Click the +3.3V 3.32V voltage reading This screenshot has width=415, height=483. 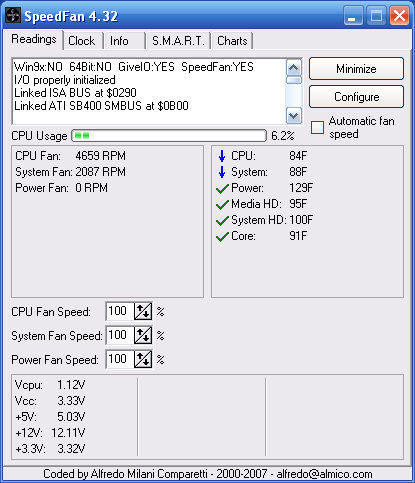click(50, 449)
